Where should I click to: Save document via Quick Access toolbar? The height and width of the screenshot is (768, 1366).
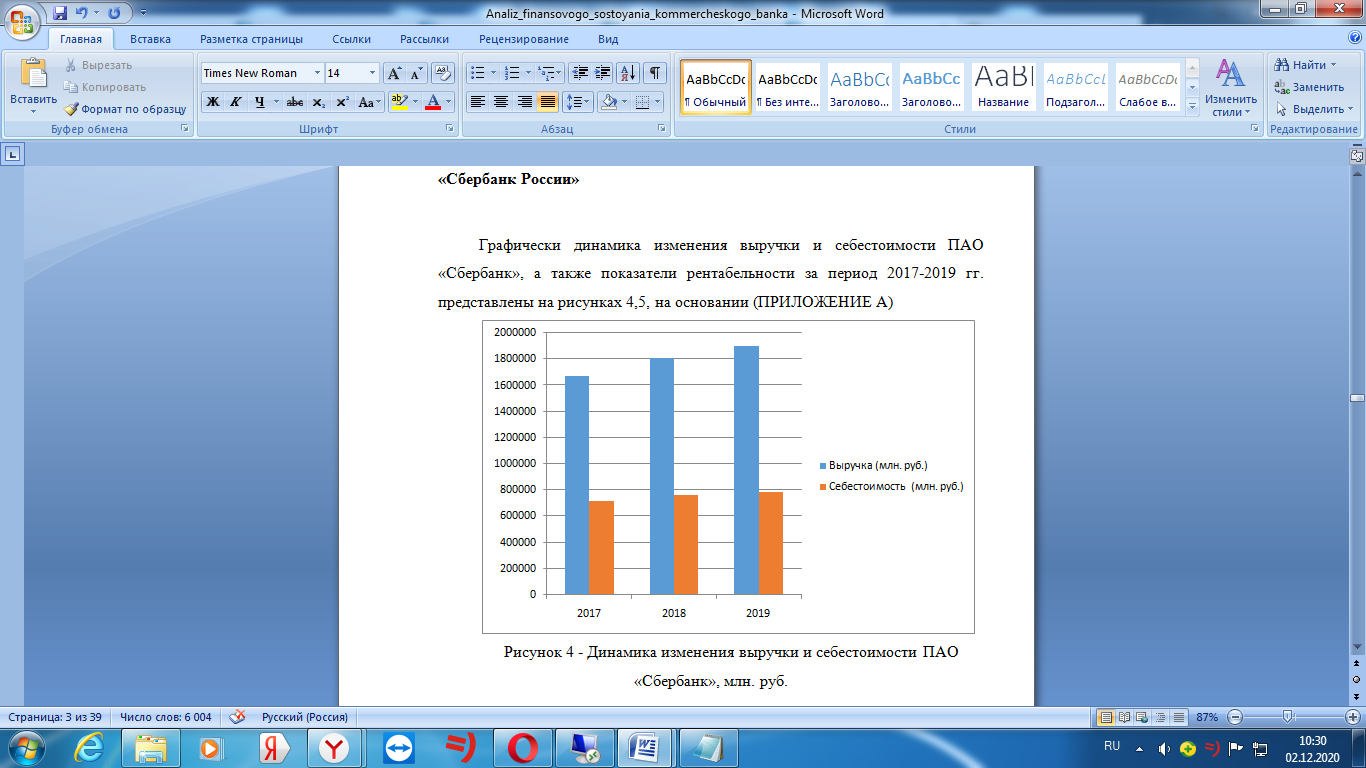click(60, 13)
